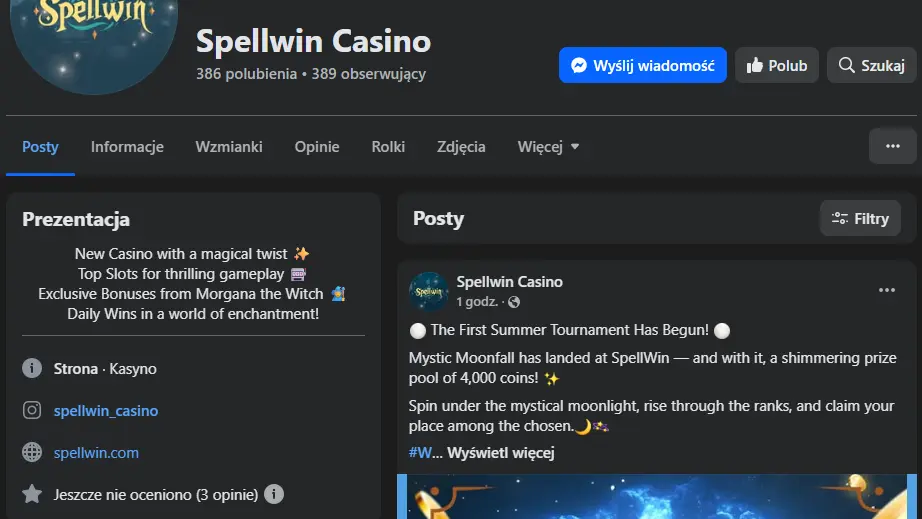Click the magnifying glass Szukaj icon
This screenshot has width=922, height=519.
point(847,66)
